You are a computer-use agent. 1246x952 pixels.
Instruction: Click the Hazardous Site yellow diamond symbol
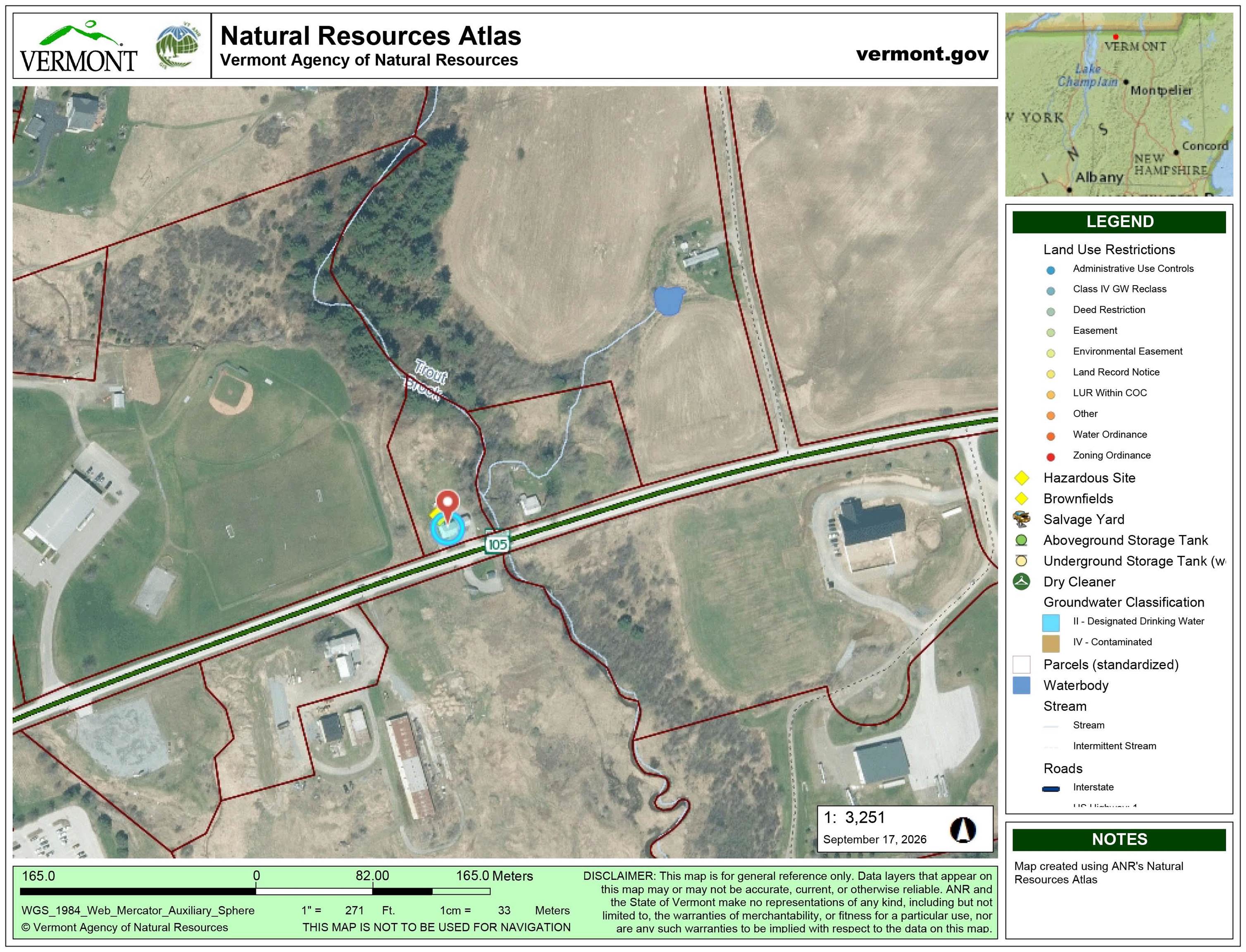(1021, 478)
